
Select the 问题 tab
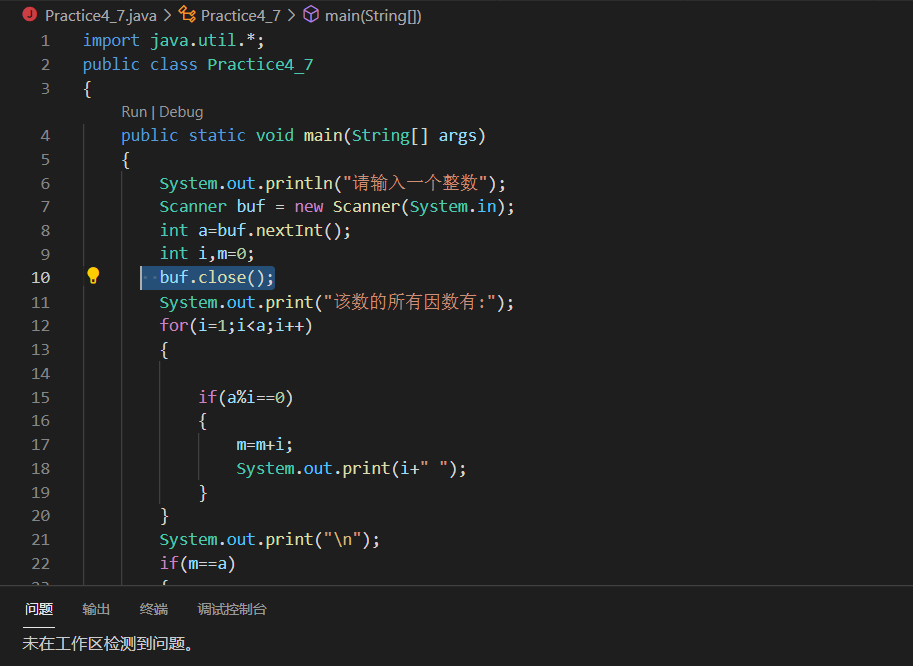point(39,608)
